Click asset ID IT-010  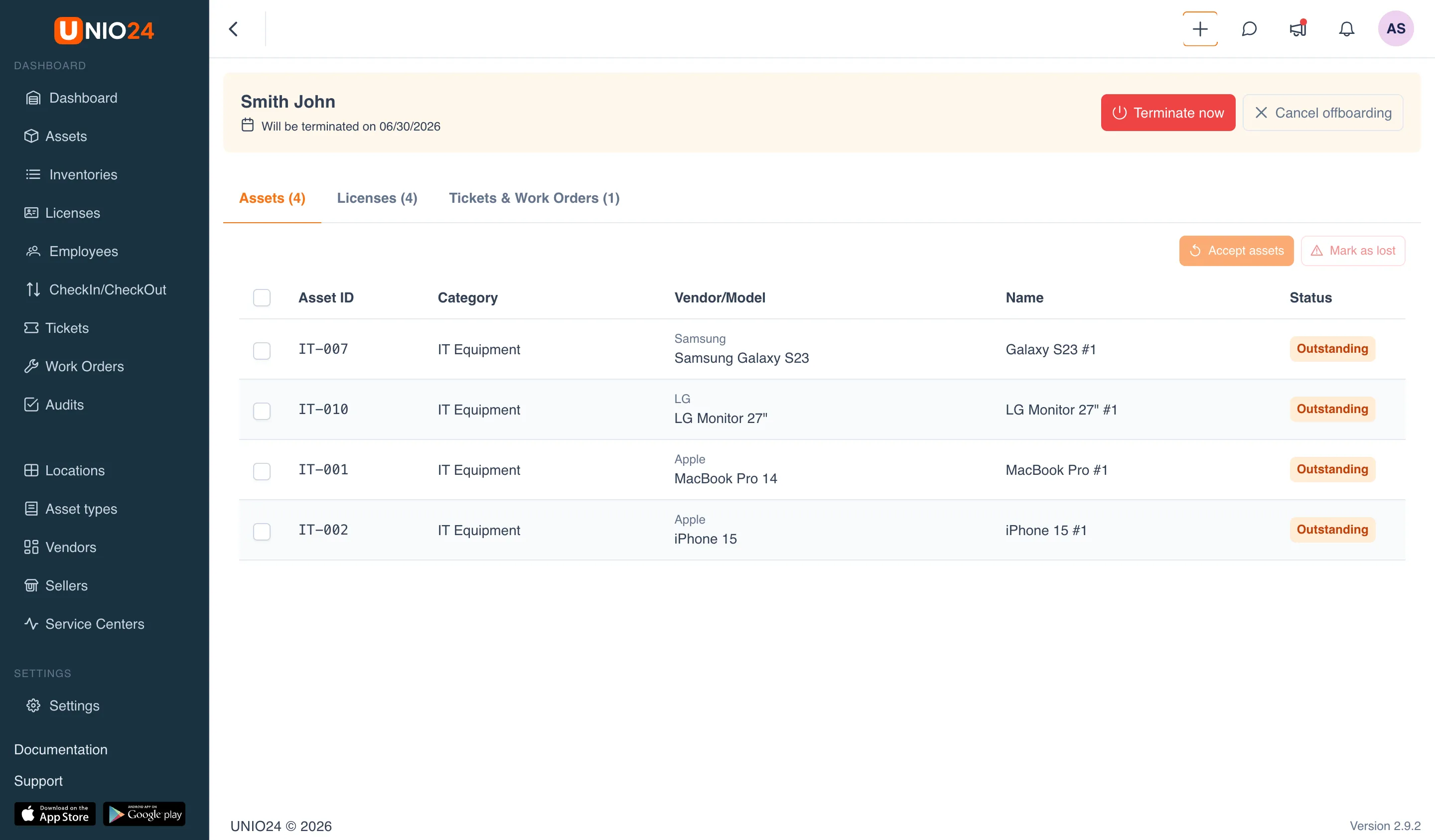[x=323, y=410]
